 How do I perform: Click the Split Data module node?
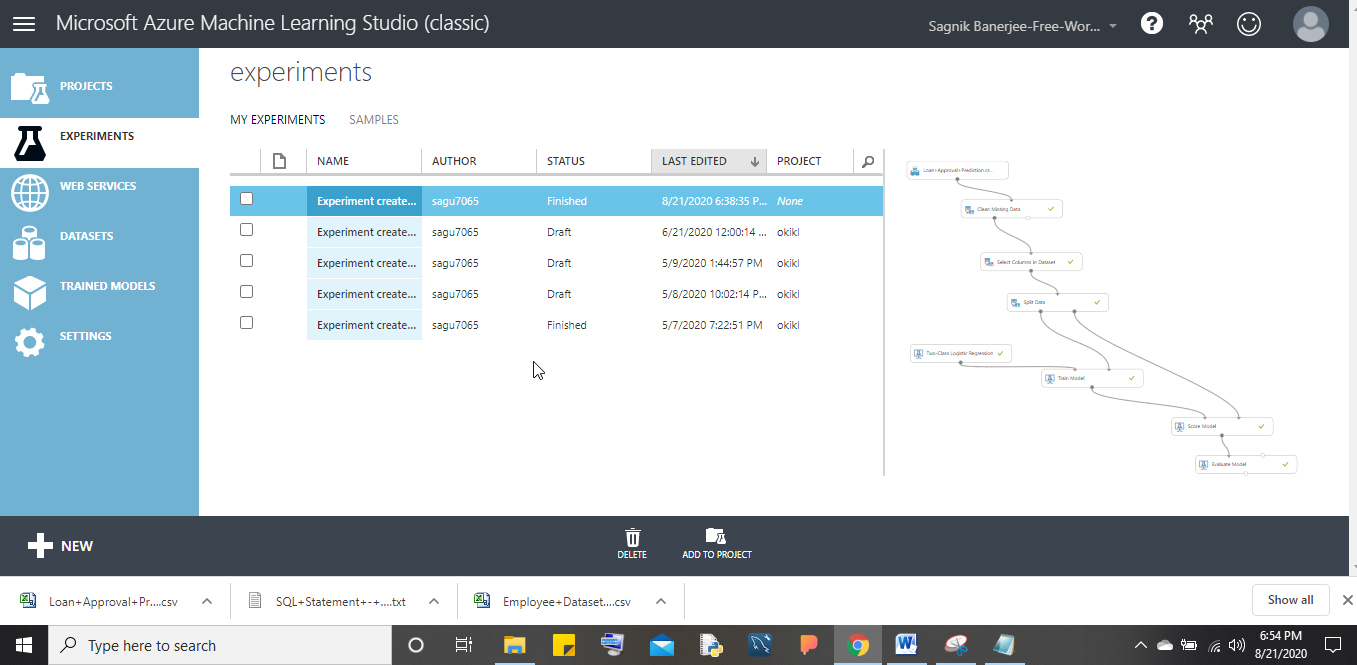tap(1057, 302)
